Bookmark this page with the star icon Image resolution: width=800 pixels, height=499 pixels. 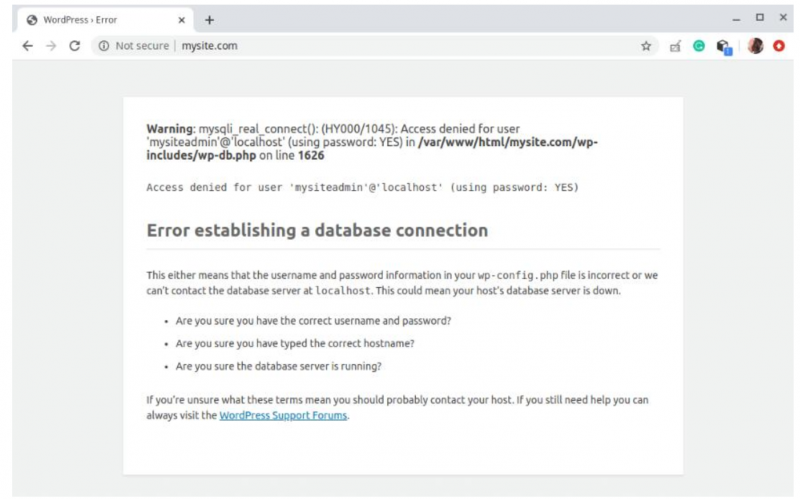coord(646,46)
